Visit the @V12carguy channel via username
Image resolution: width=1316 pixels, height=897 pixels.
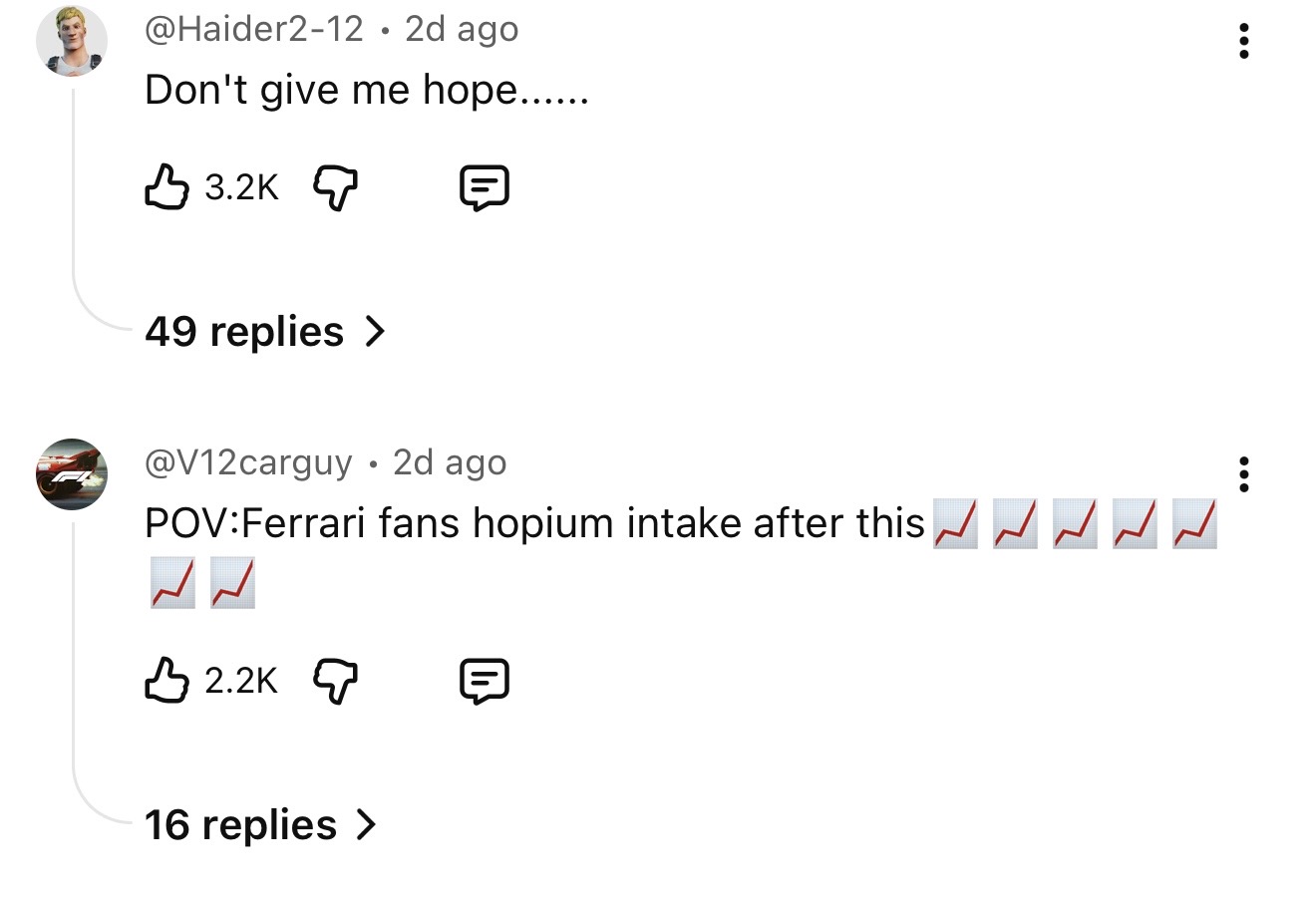[248, 462]
